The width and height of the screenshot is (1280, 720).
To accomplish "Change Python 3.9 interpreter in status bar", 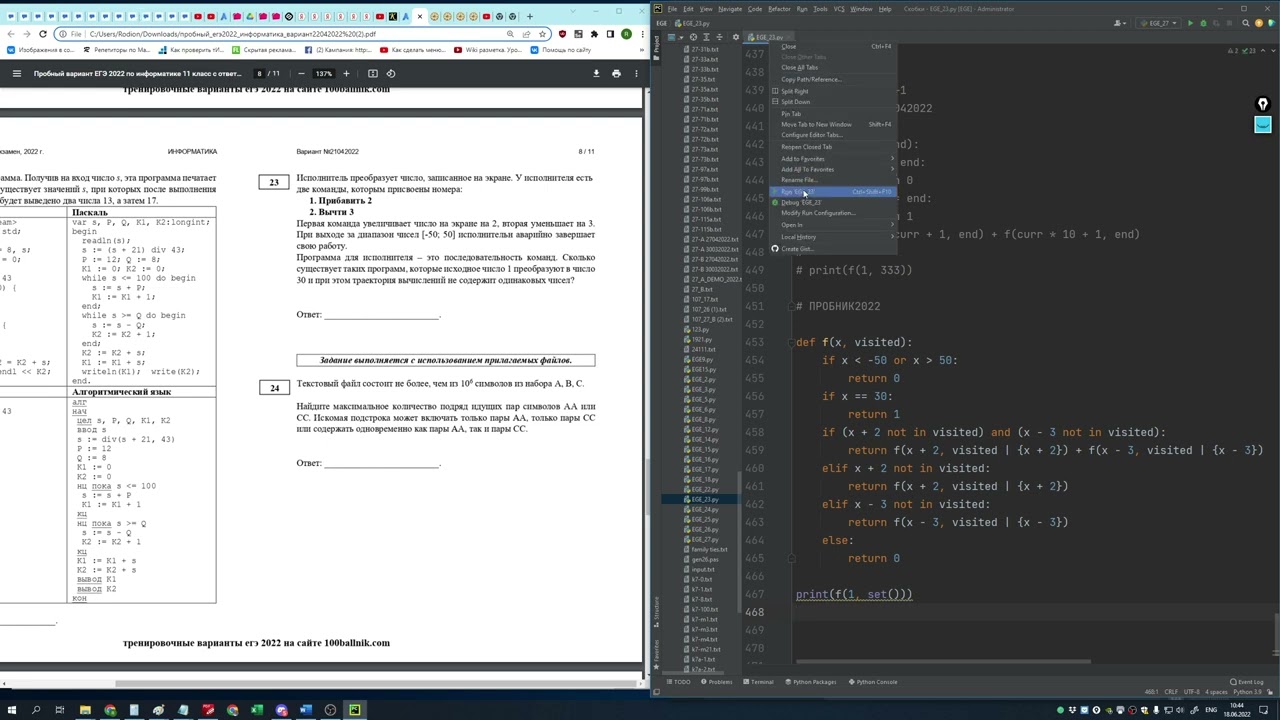I will (x=1247, y=692).
